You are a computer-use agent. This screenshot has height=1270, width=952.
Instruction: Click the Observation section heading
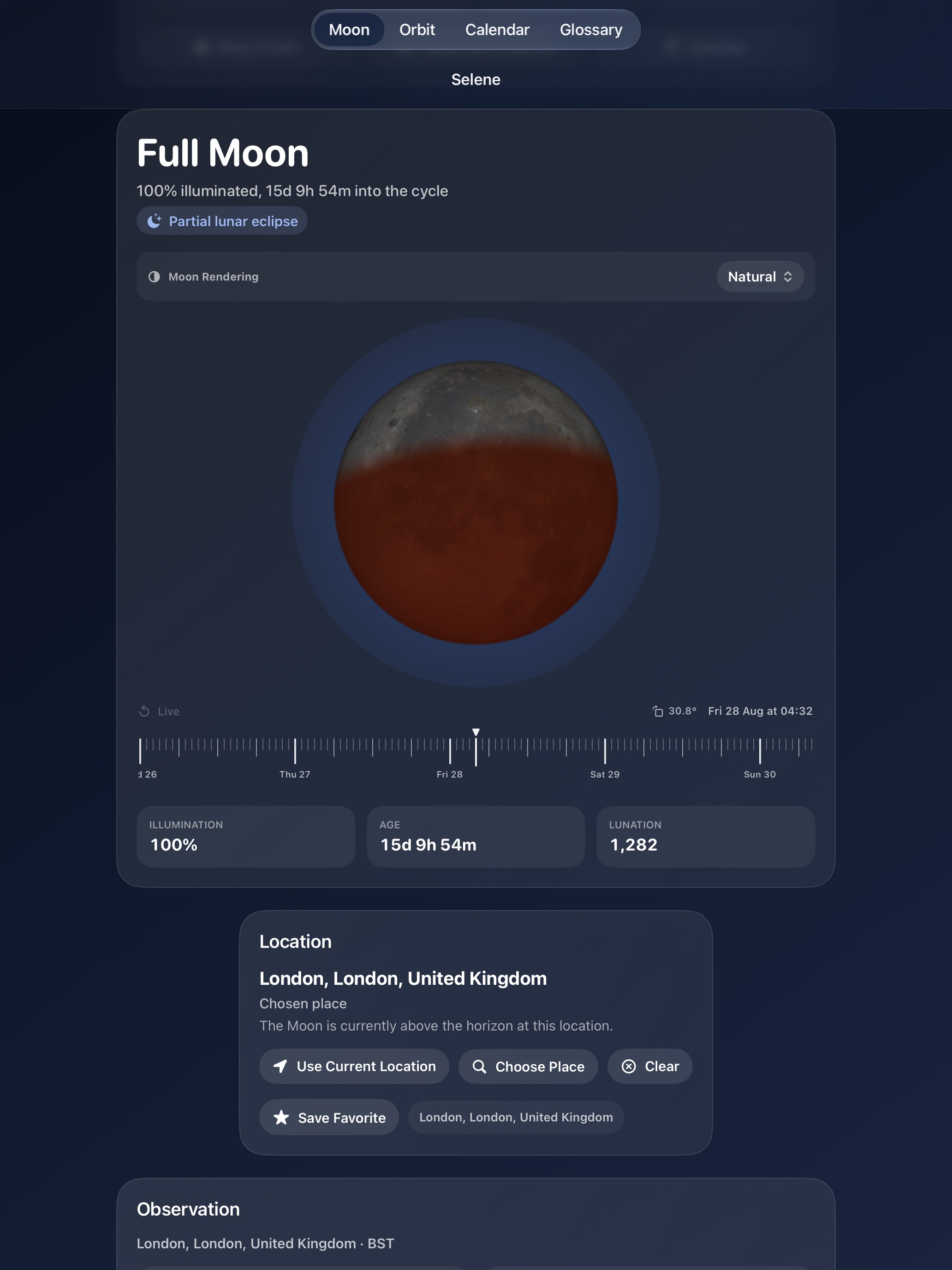pos(188,1209)
